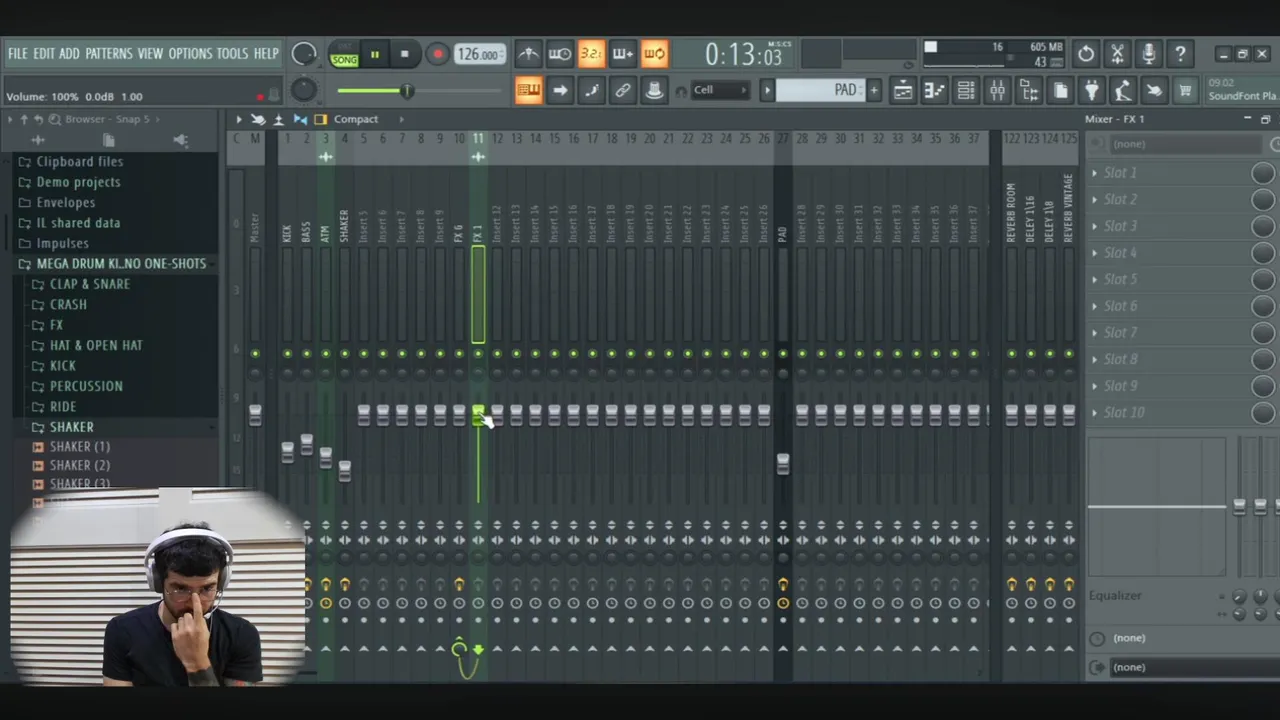The width and height of the screenshot is (1280, 720).
Task: Toggle the metronome icon
Action: 528,54
